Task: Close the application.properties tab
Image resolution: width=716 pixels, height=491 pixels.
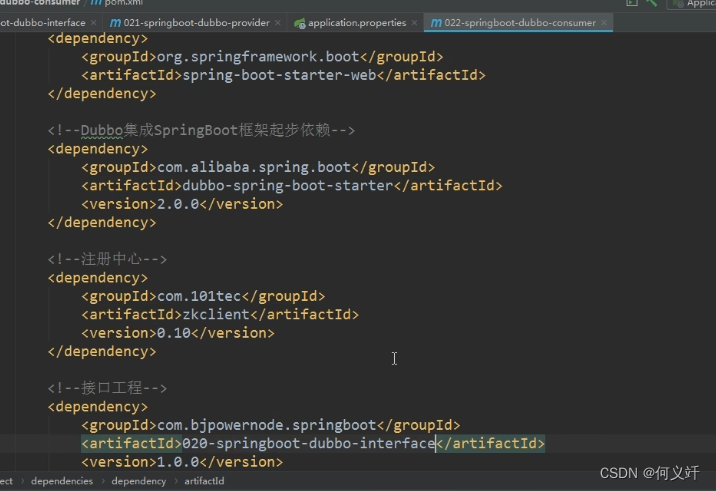Action: coord(414,22)
